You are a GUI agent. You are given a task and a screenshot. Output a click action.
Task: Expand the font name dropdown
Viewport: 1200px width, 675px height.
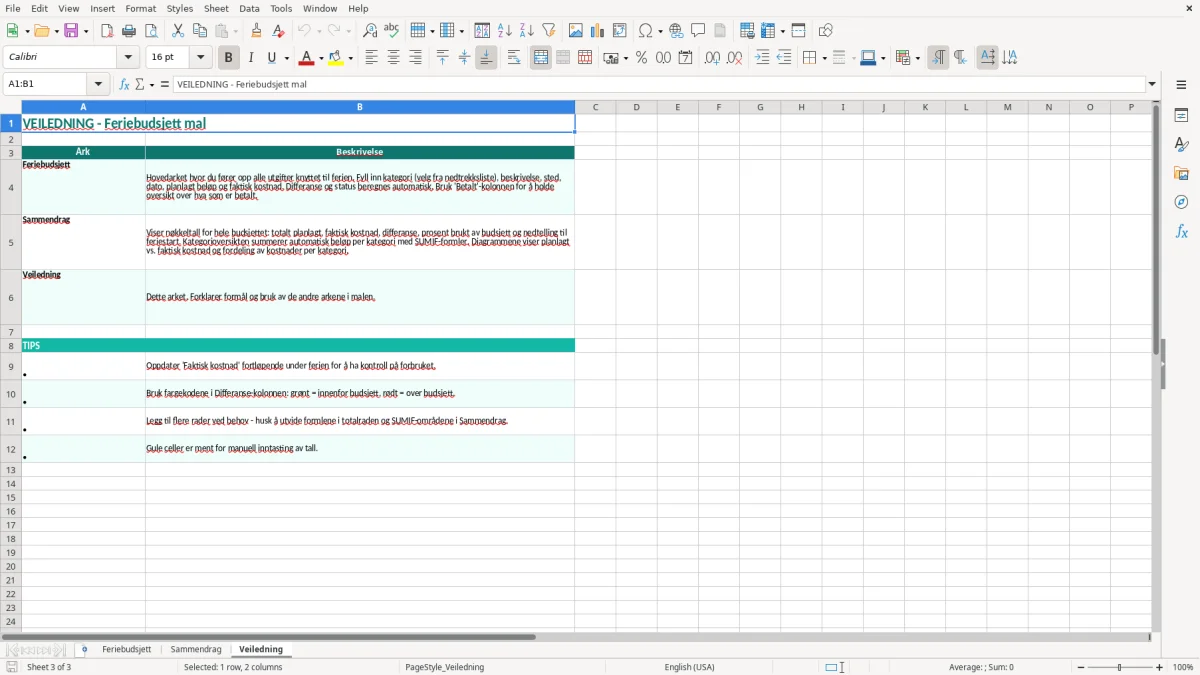tap(128, 58)
